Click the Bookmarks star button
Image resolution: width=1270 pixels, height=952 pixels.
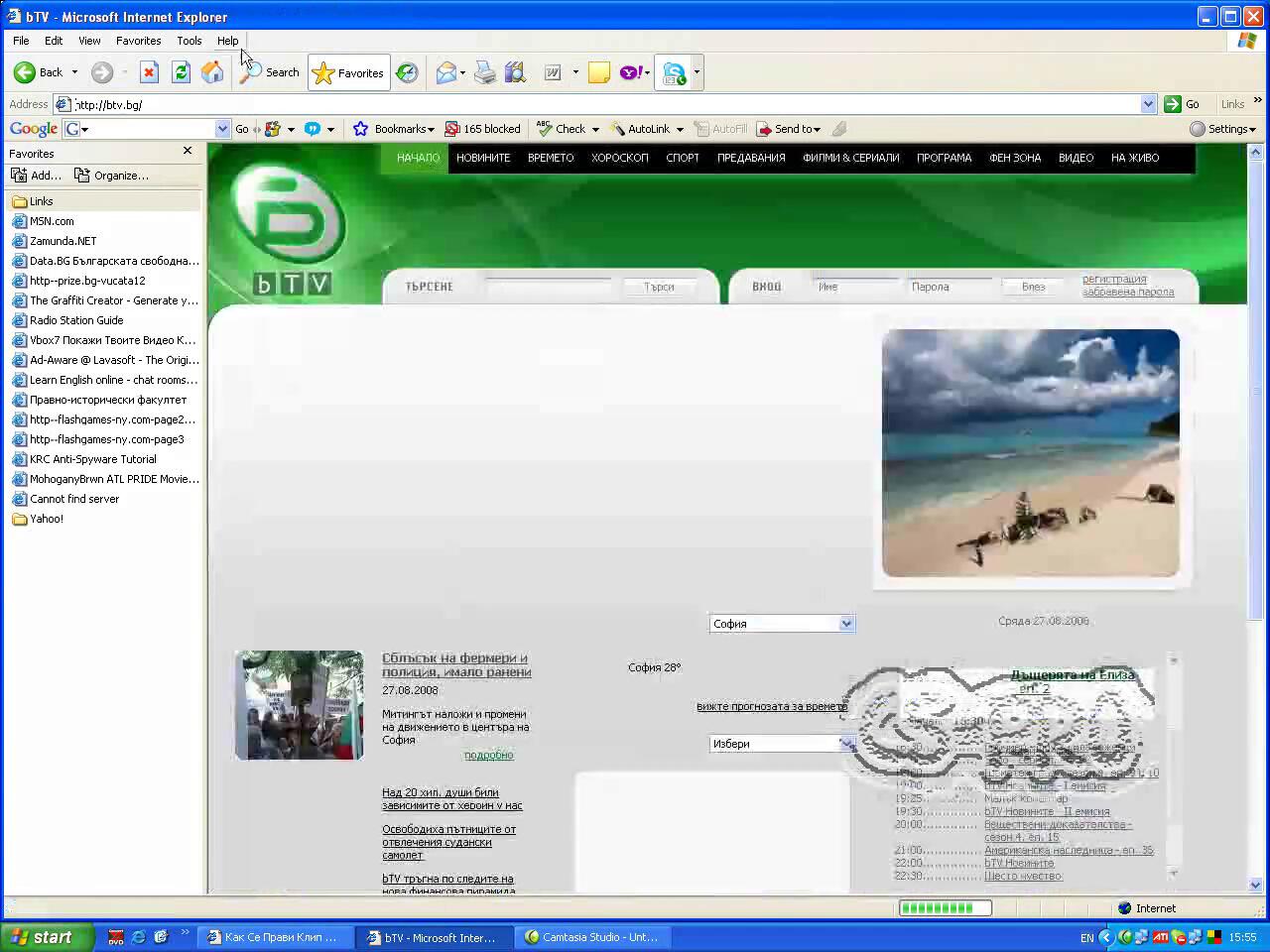pyautogui.click(x=394, y=129)
